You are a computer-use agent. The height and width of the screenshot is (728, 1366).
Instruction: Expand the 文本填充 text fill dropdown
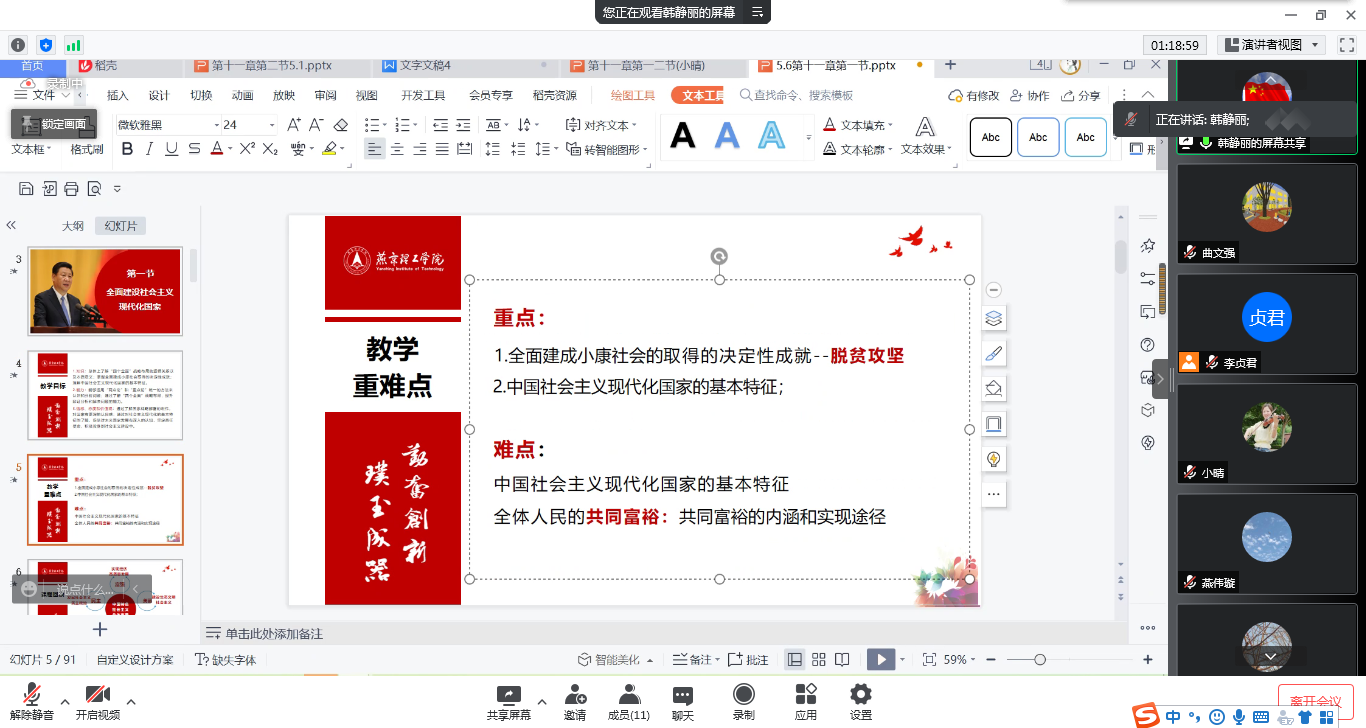[889, 125]
